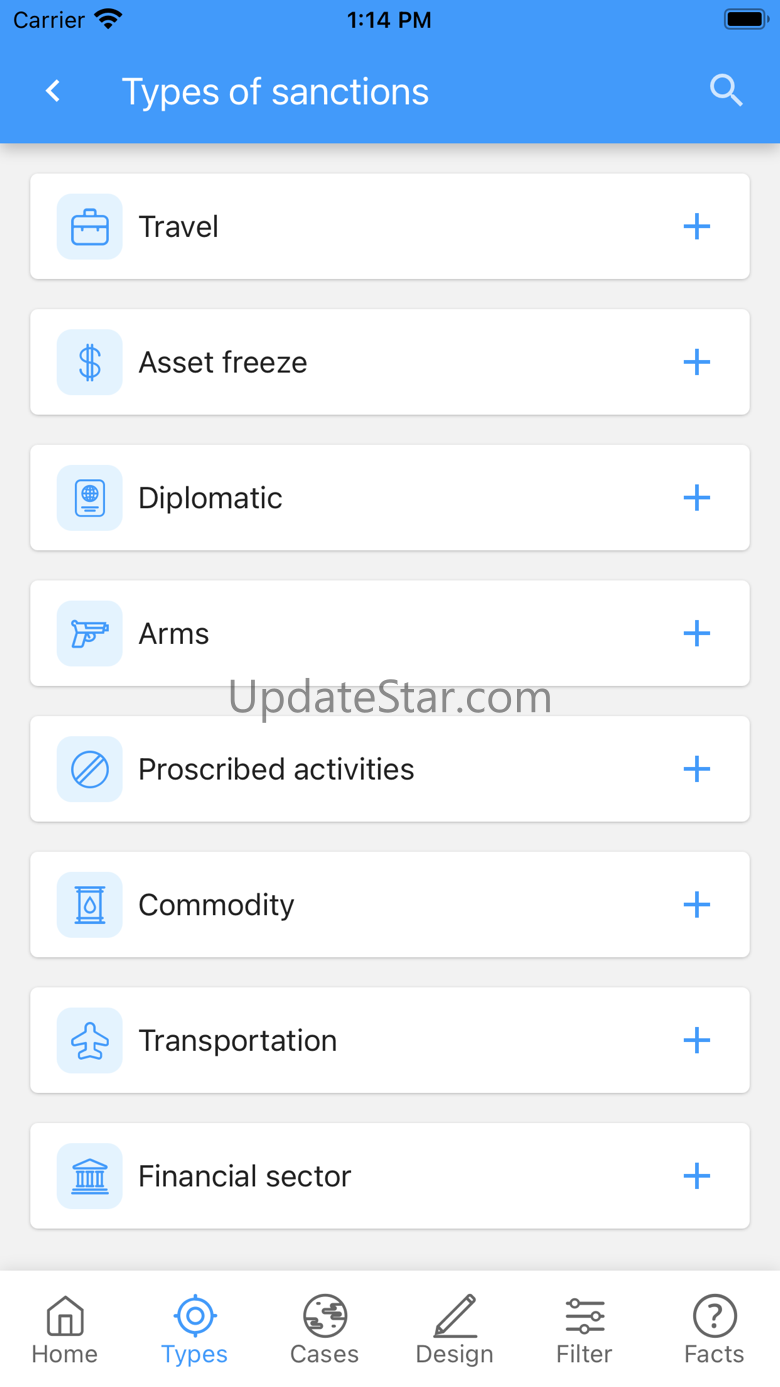Tap the Asset freeze dollar icon
780x1387 pixels.
pos(90,362)
